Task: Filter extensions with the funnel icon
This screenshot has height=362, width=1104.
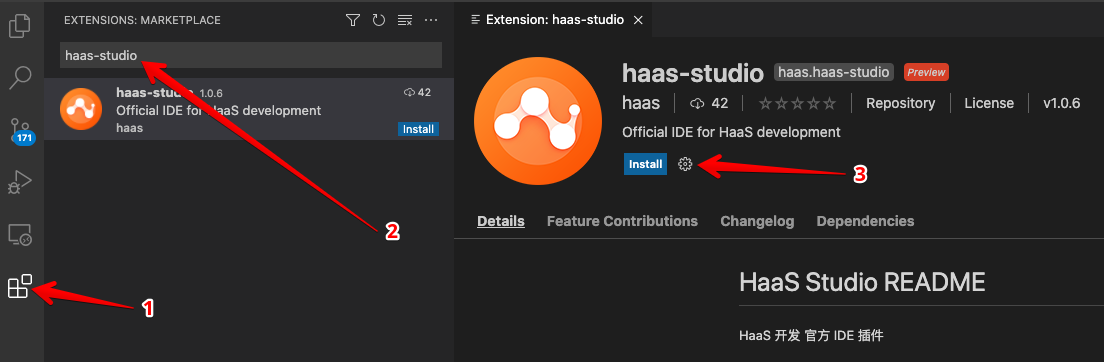Action: pyautogui.click(x=353, y=20)
